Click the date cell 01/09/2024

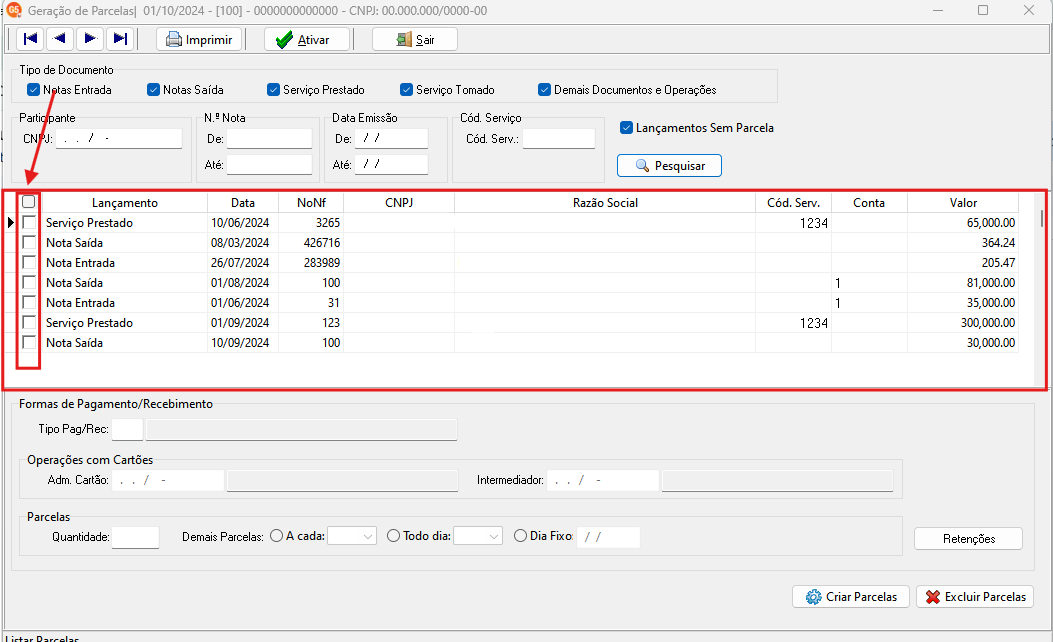(243, 323)
